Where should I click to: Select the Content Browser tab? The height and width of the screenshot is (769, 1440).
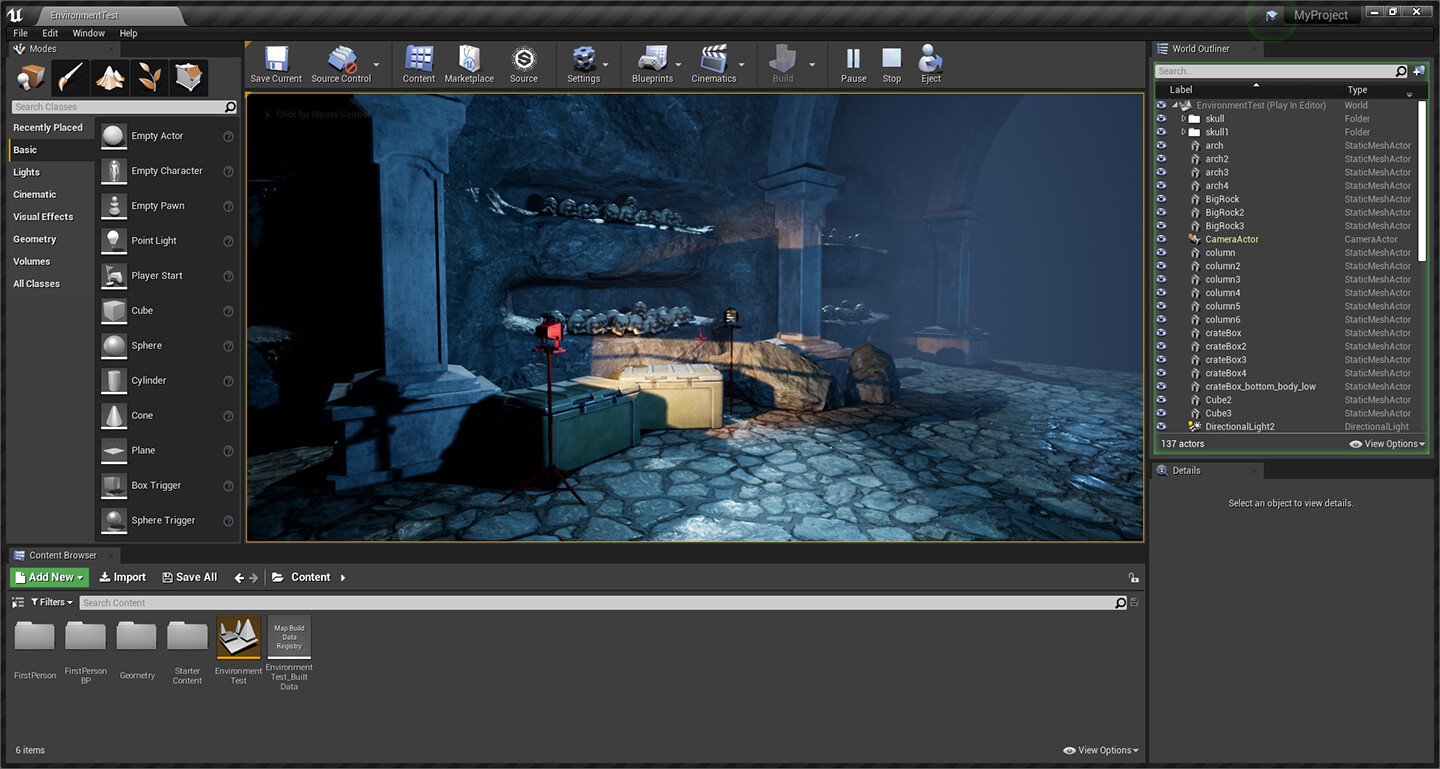point(63,555)
